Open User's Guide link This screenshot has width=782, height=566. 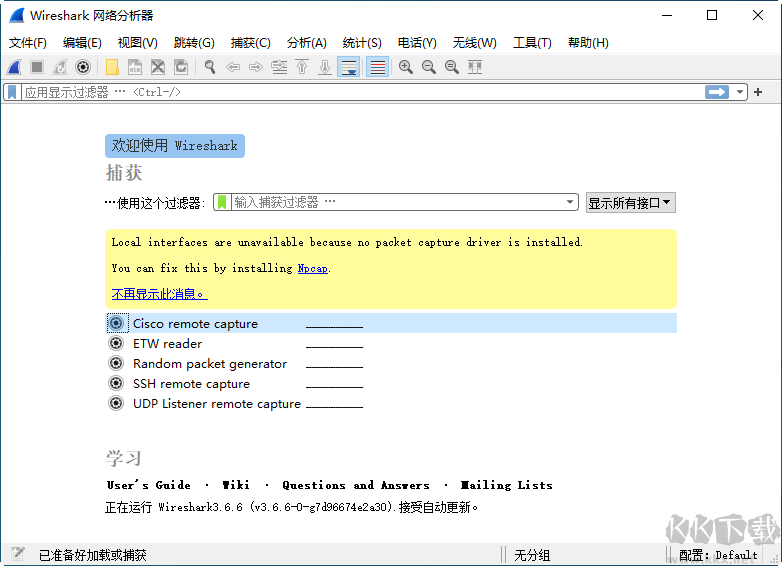149,485
